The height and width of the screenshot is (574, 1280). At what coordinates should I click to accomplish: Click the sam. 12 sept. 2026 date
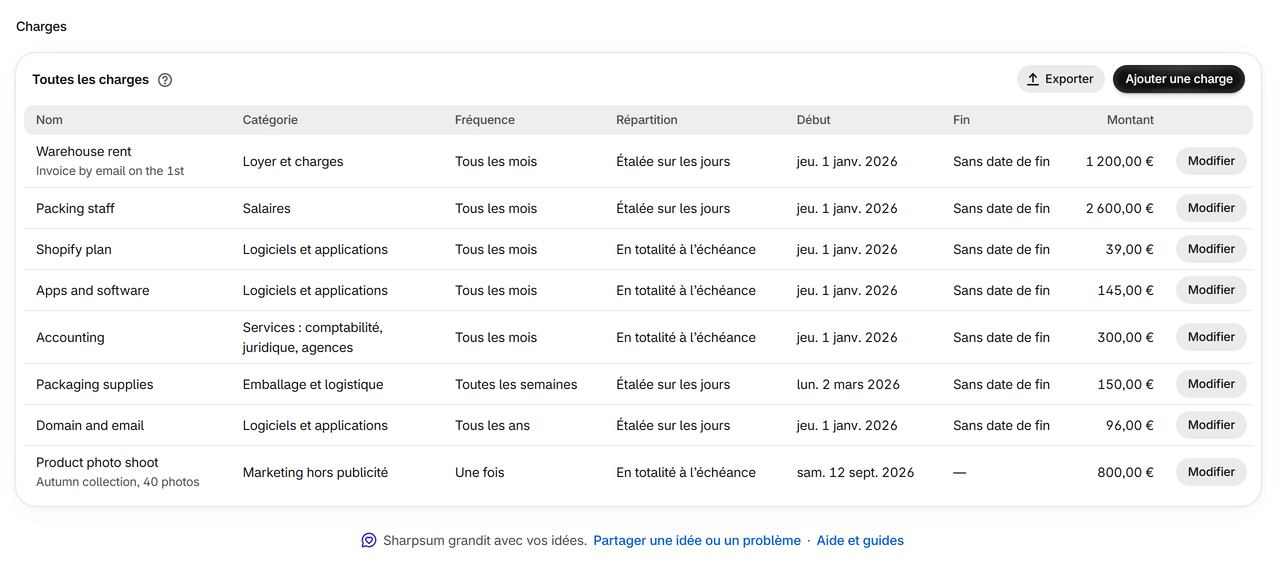click(856, 473)
